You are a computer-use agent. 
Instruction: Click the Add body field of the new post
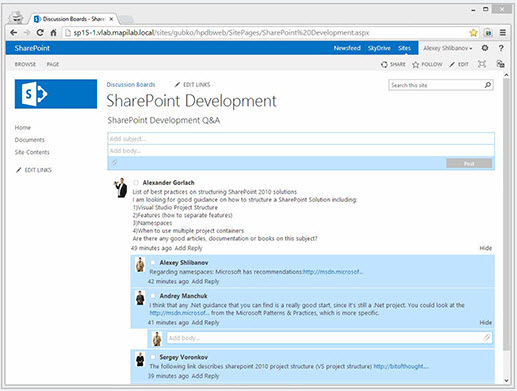point(301,151)
